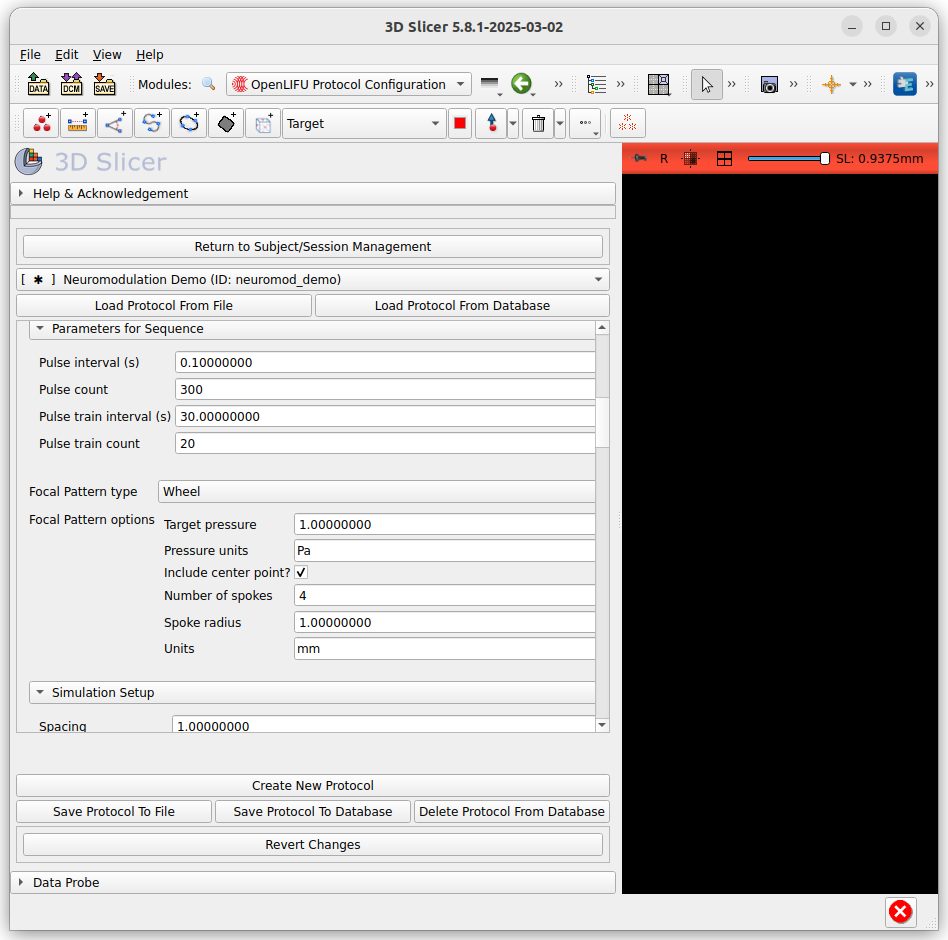Viewport: 948px width, 940px height.
Task: Click the place control point arrow icon
Action: click(x=492, y=123)
